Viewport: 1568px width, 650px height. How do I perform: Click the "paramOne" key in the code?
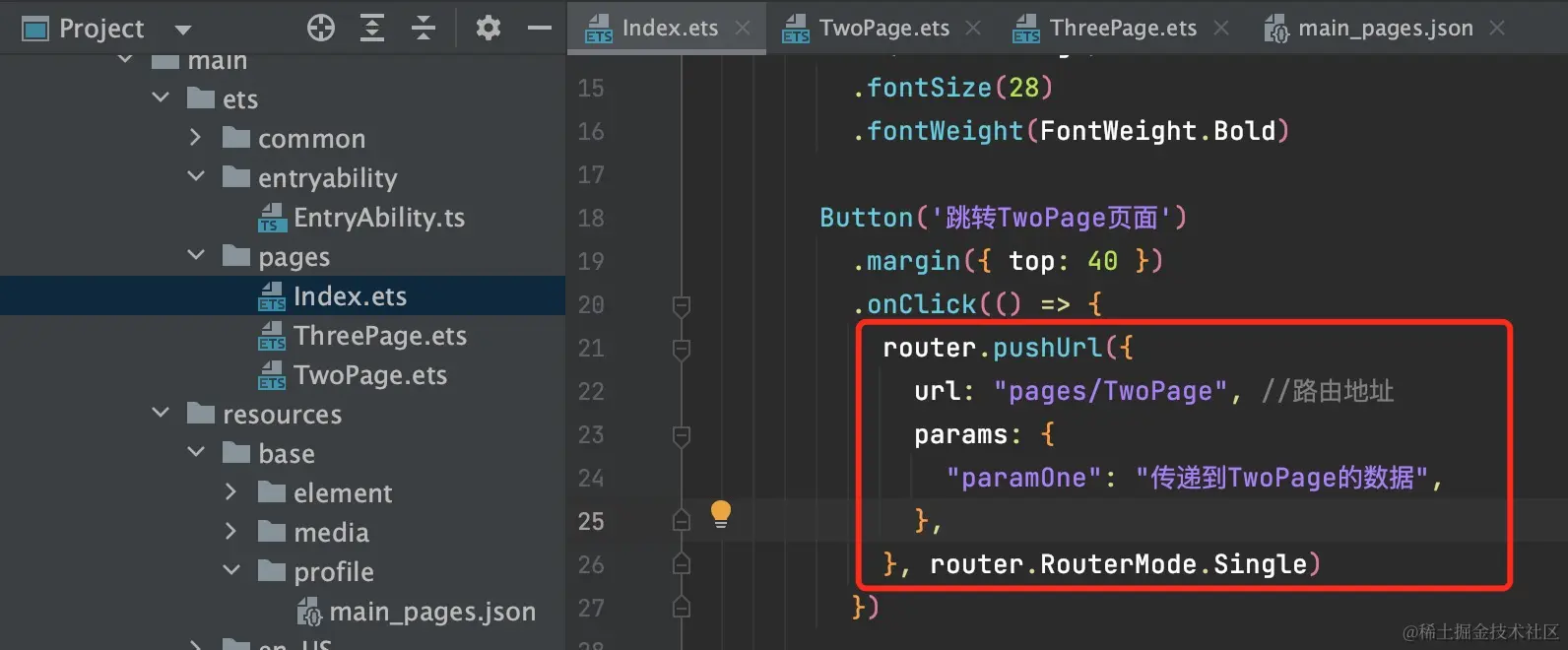pos(1024,479)
